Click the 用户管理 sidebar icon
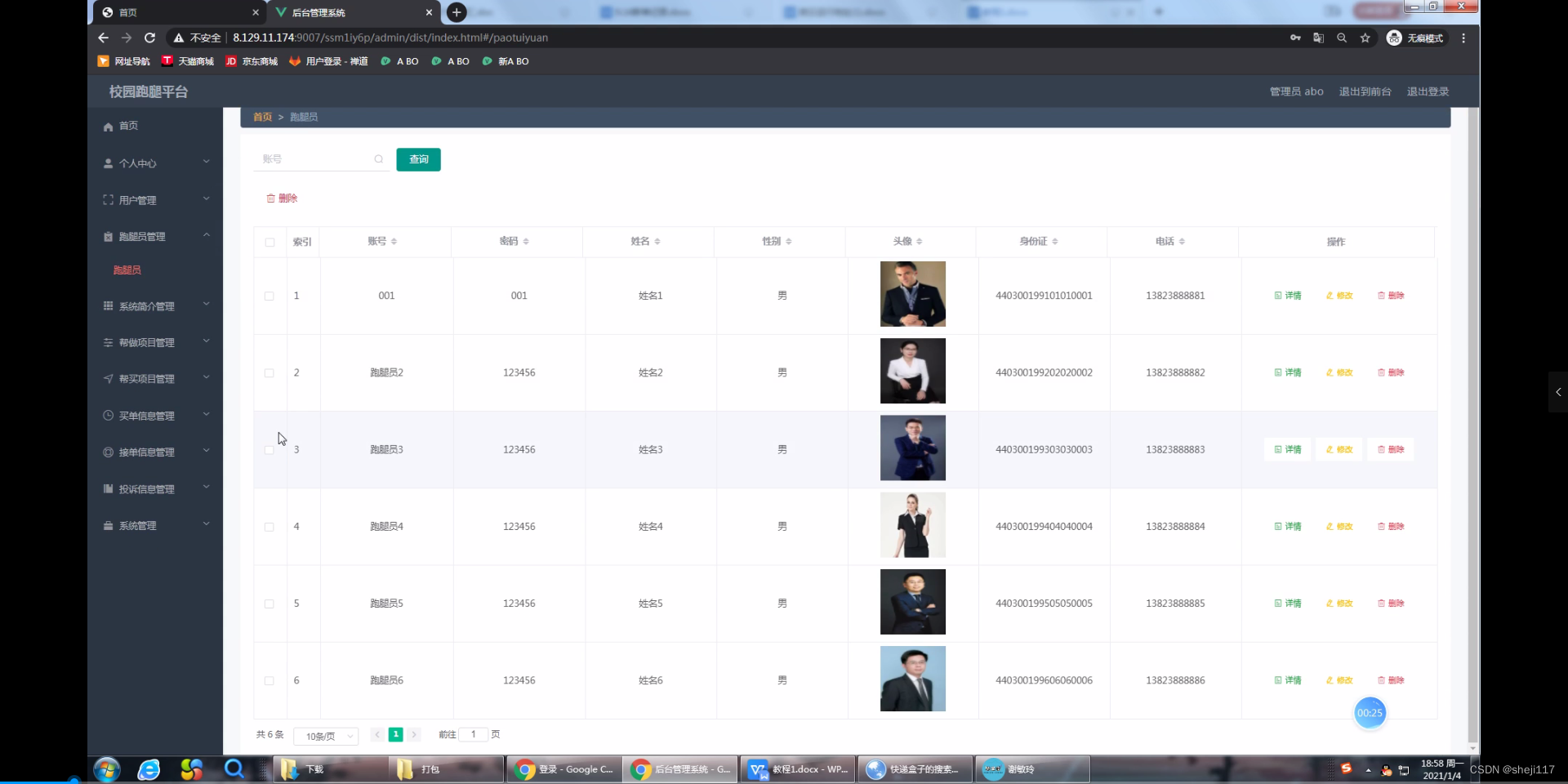Viewport: 1568px width, 784px height. (x=108, y=200)
